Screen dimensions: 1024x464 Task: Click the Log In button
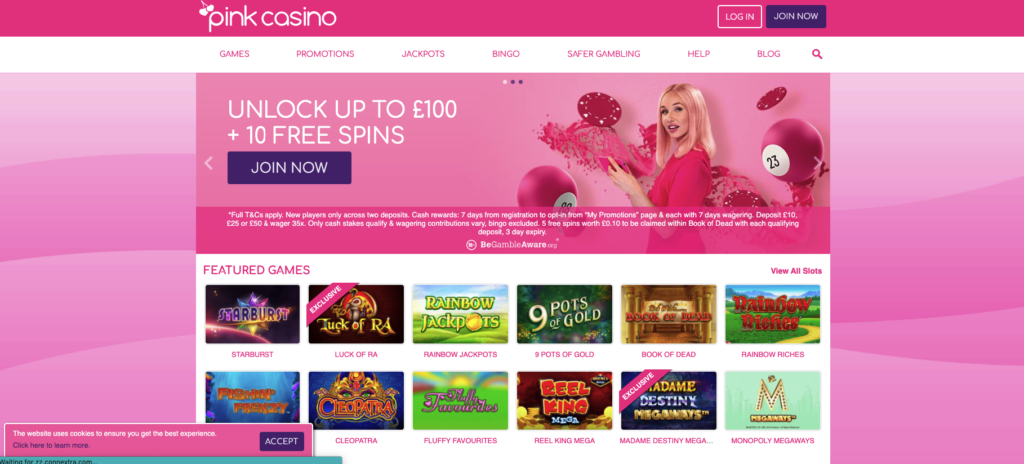tap(739, 16)
